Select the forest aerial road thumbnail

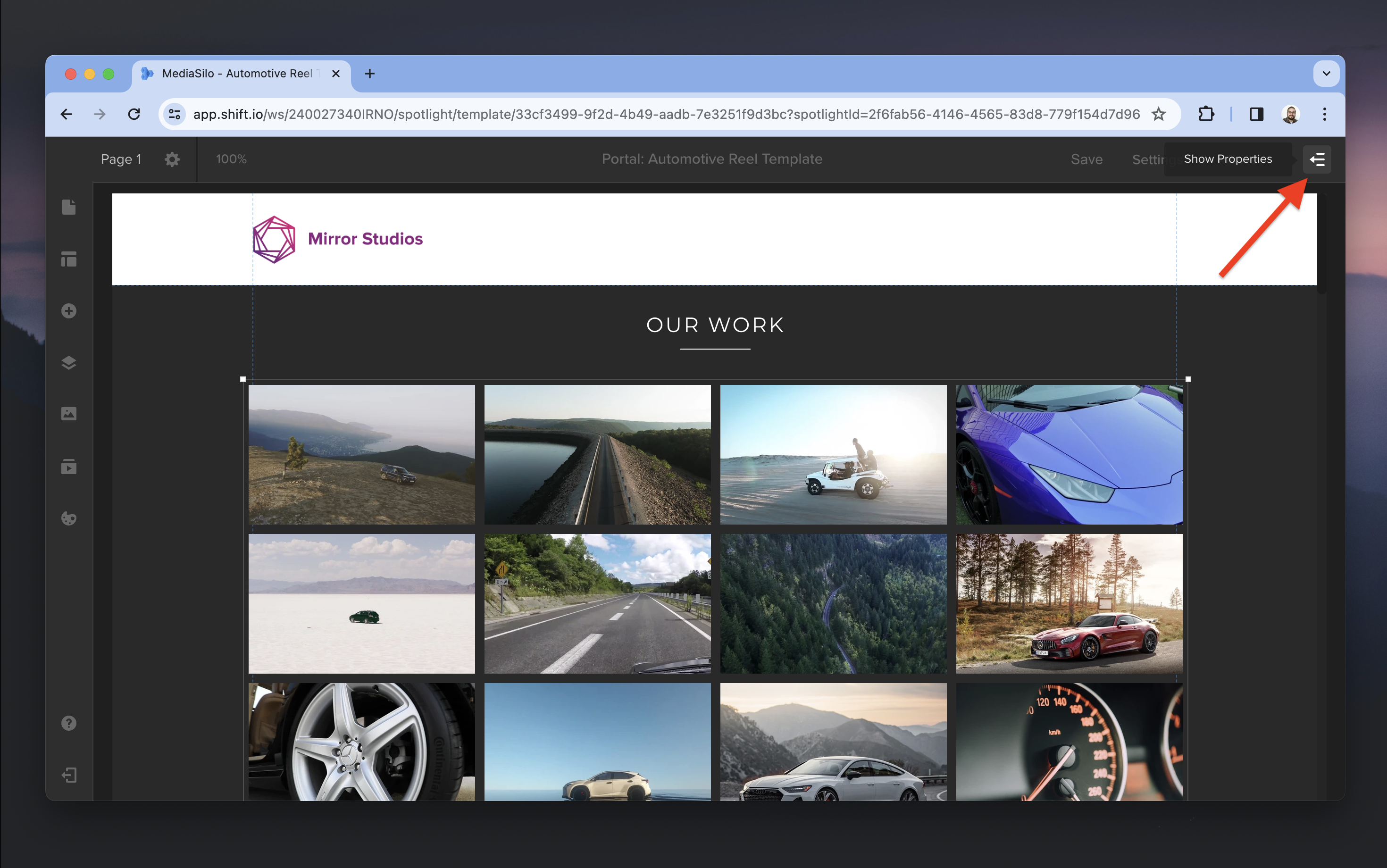(x=833, y=604)
